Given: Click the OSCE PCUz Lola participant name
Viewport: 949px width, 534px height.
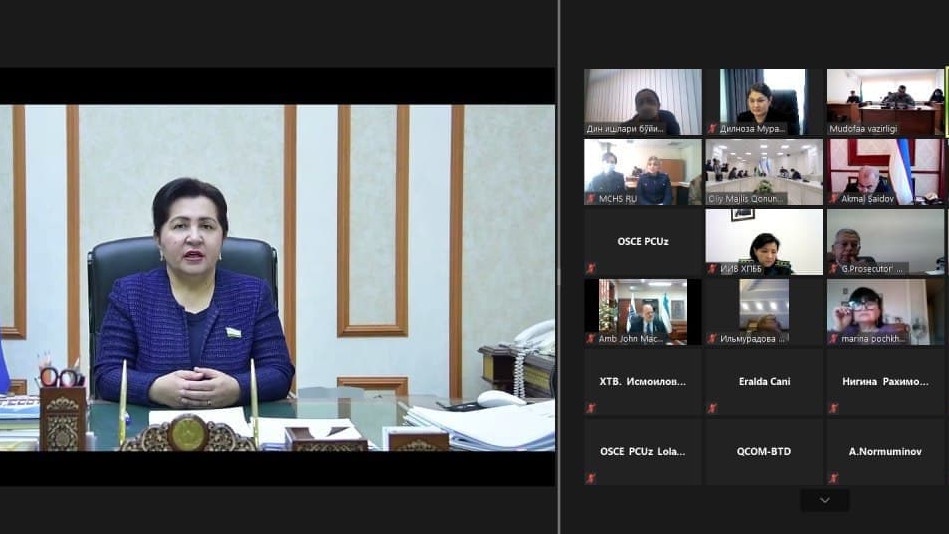Looking at the screenshot, I should coord(643,452).
